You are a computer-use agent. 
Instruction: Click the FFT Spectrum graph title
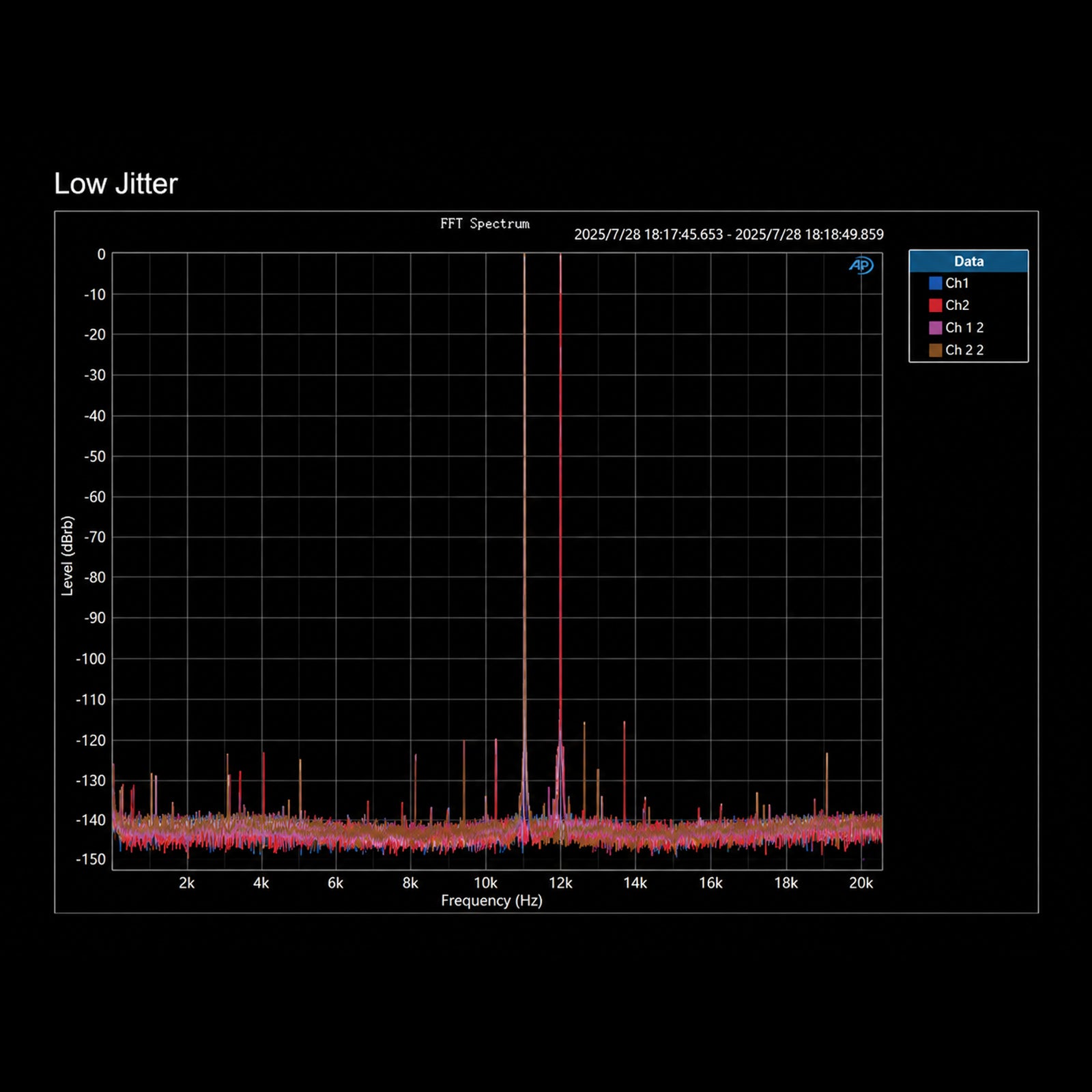tap(485, 224)
